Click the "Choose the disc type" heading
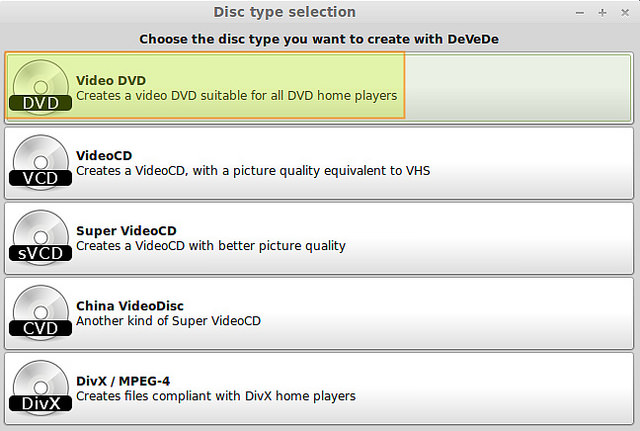Image resolution: width=640 pixels, height=431 pixels. [319, 39]
